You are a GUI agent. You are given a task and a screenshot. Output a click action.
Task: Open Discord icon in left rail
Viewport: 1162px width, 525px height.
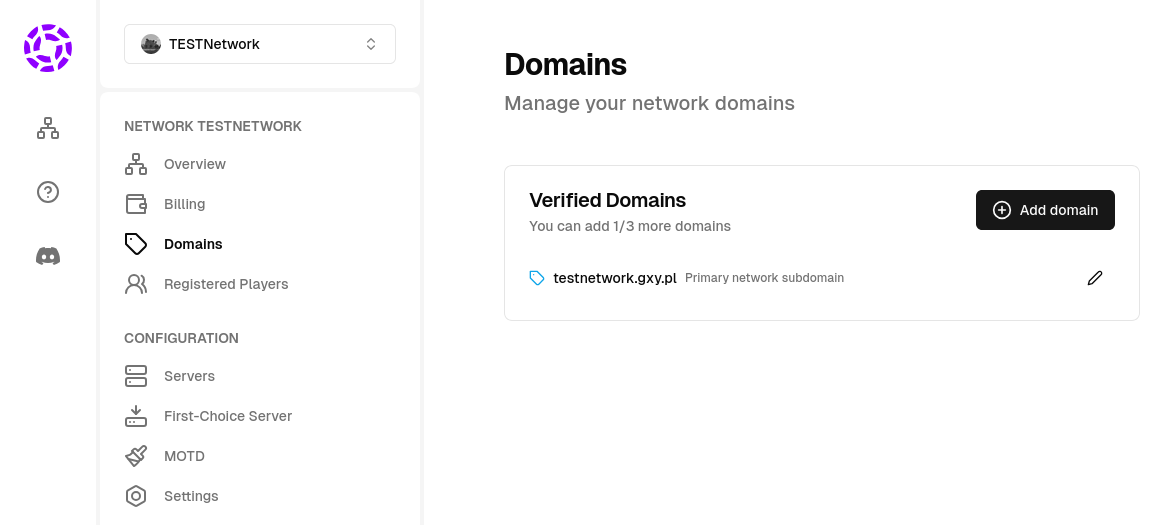coord(47,256)
